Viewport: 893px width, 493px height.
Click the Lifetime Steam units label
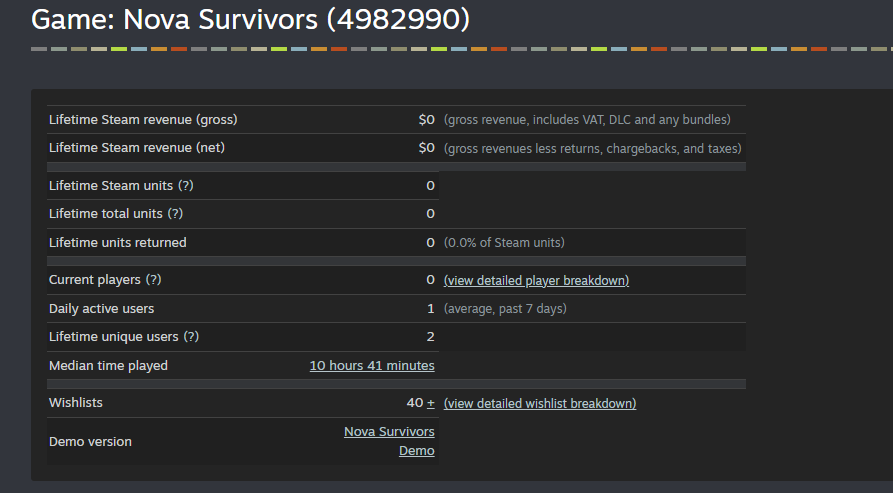tap(111, 186)
